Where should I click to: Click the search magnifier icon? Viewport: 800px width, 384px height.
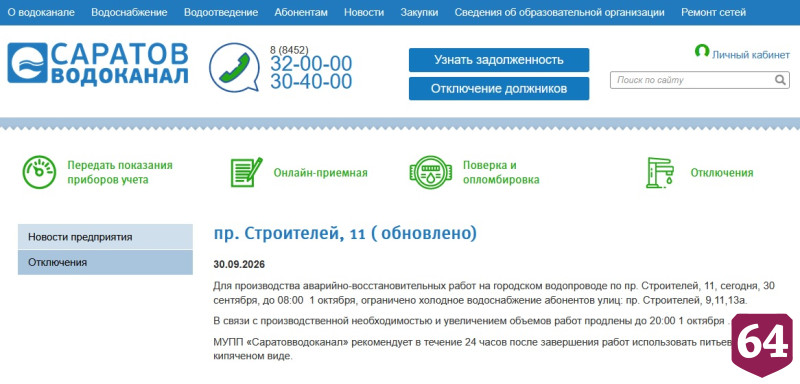tap(781, 80)
